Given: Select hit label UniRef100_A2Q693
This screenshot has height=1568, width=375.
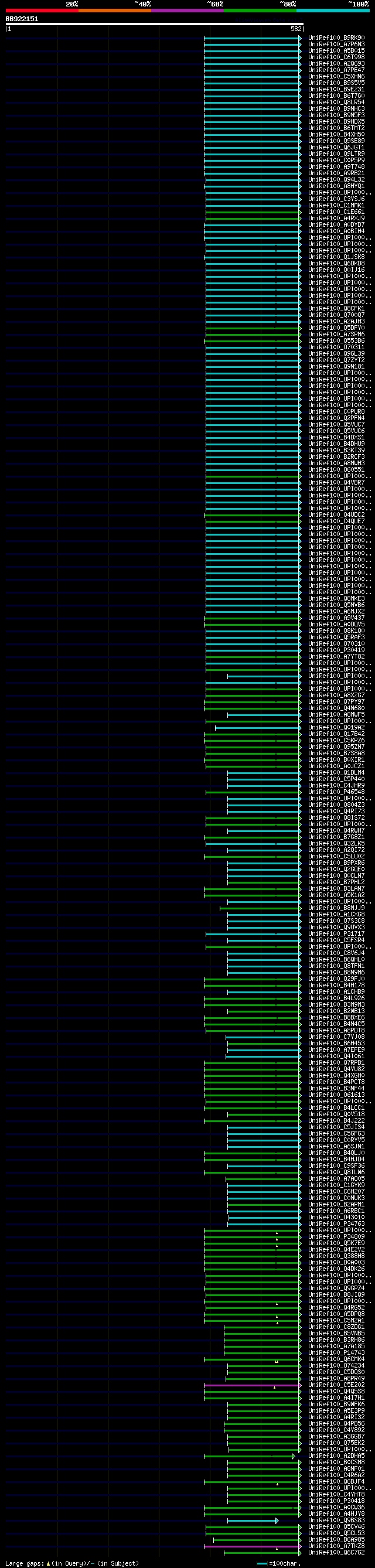Looking at the screenshot, I should [337, 63].
